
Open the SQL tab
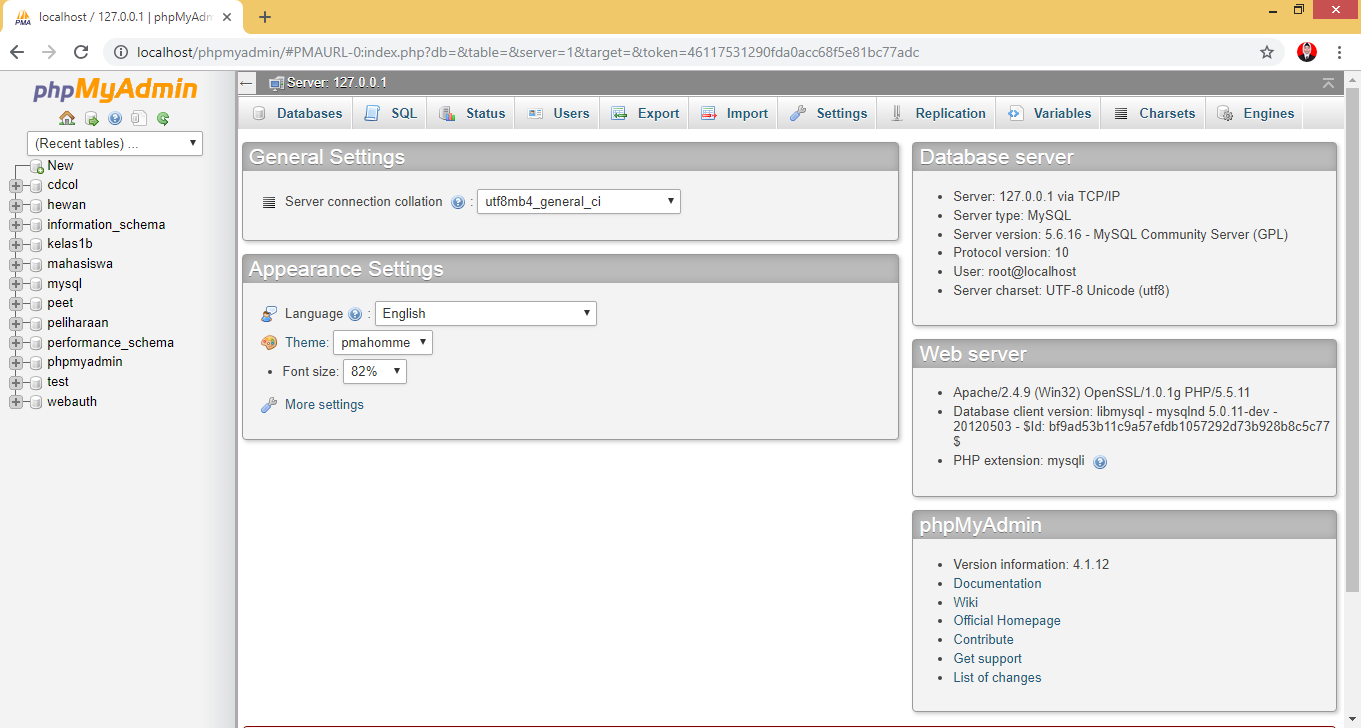tap(391, 114)
